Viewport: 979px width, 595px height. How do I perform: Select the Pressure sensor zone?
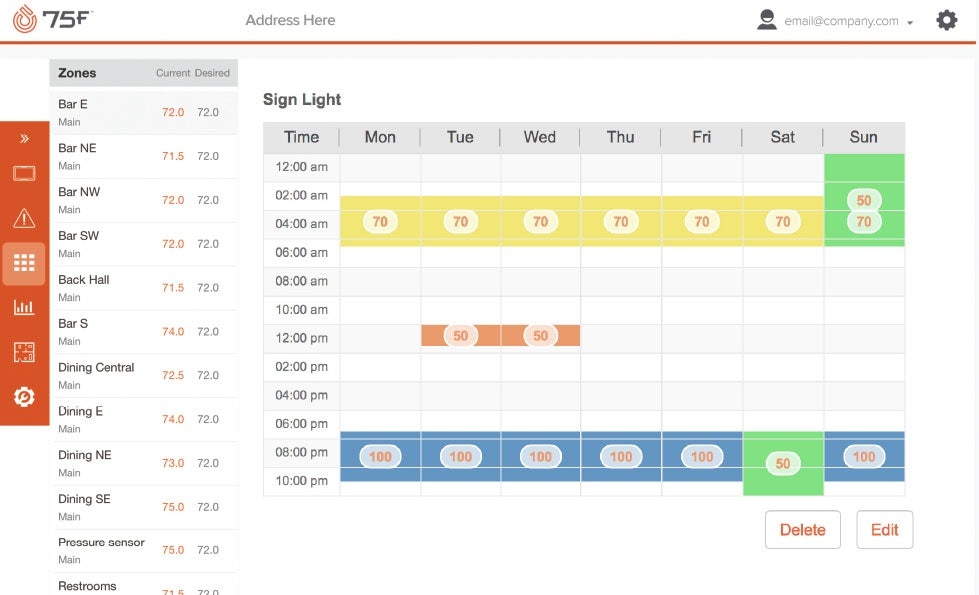pos(143,550)
